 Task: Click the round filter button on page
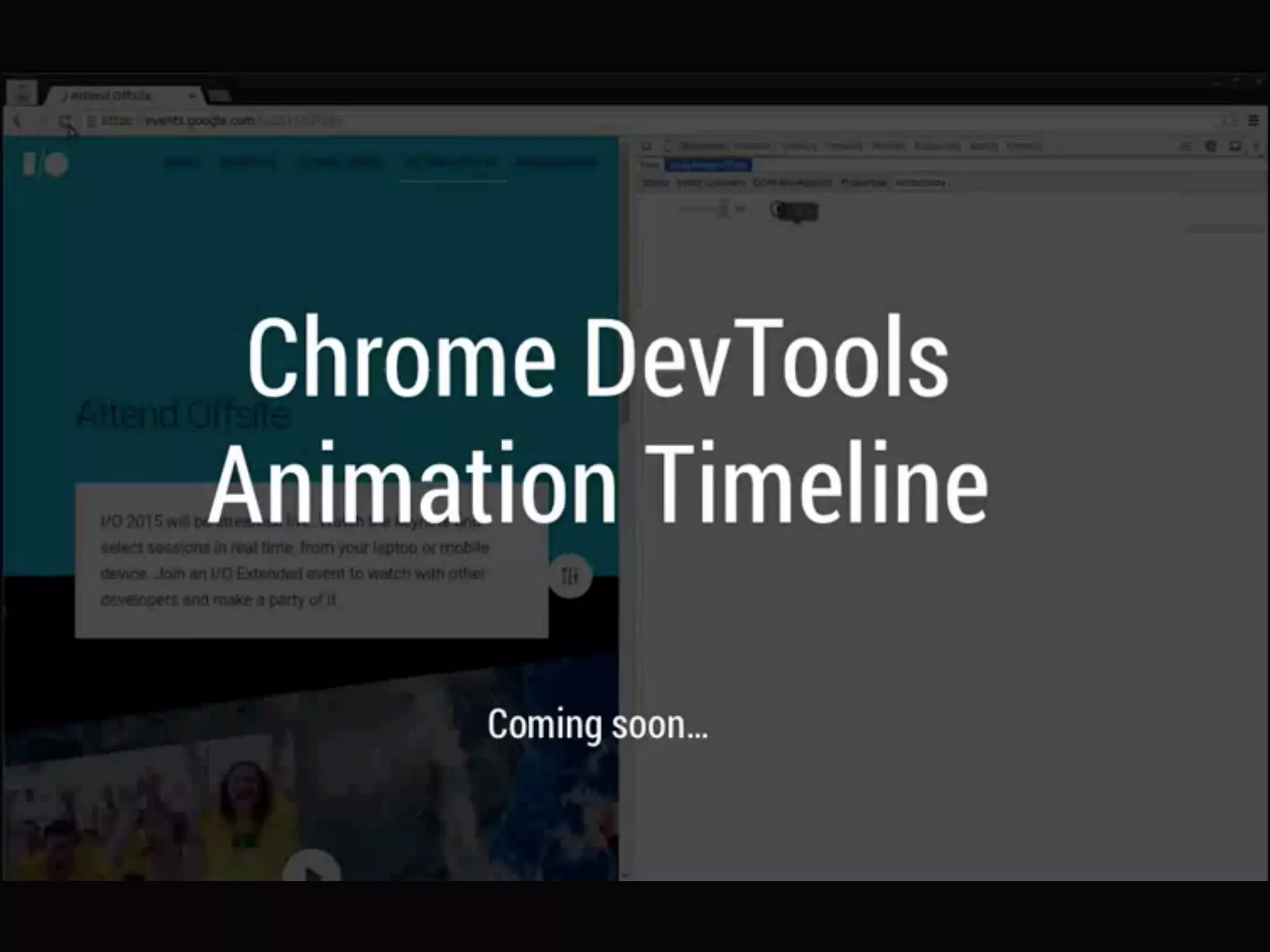(570, 576)
